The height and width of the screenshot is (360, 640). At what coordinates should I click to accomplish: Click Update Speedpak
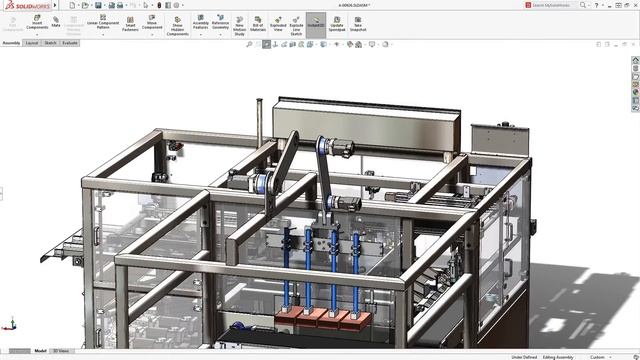(337, 24)
